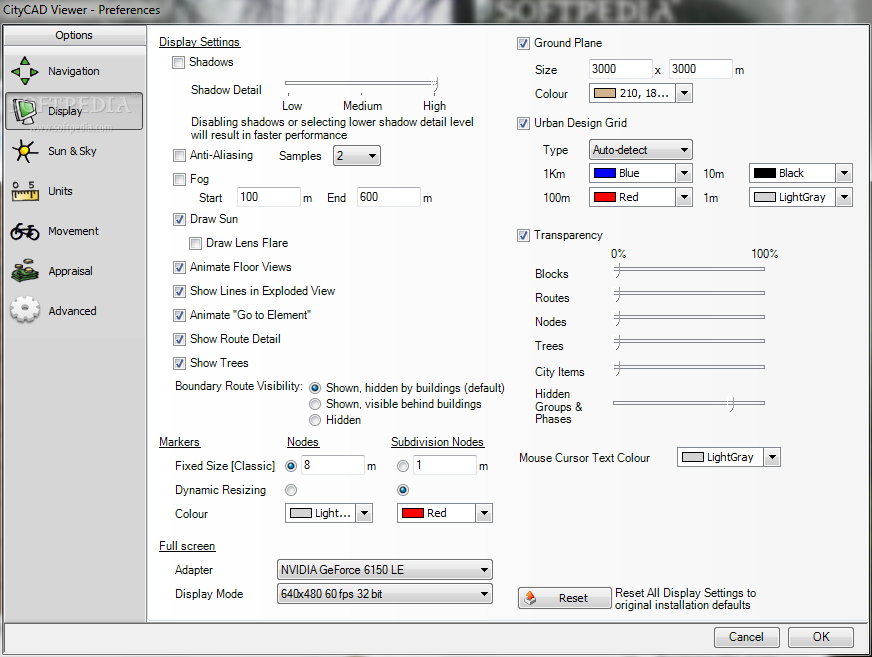Viewport: 872px width, 657px height.
Task: Open the 10m Black colour dropdown
Action: click(801, 173)
